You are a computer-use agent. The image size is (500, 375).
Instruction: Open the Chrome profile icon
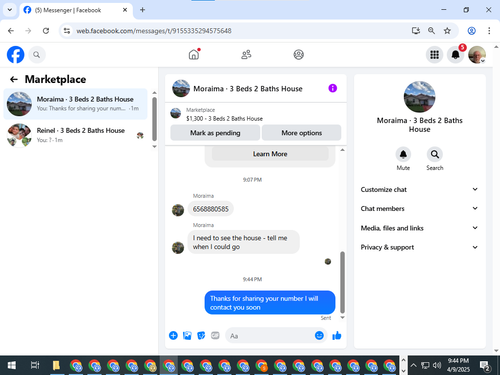pos(471,31)
